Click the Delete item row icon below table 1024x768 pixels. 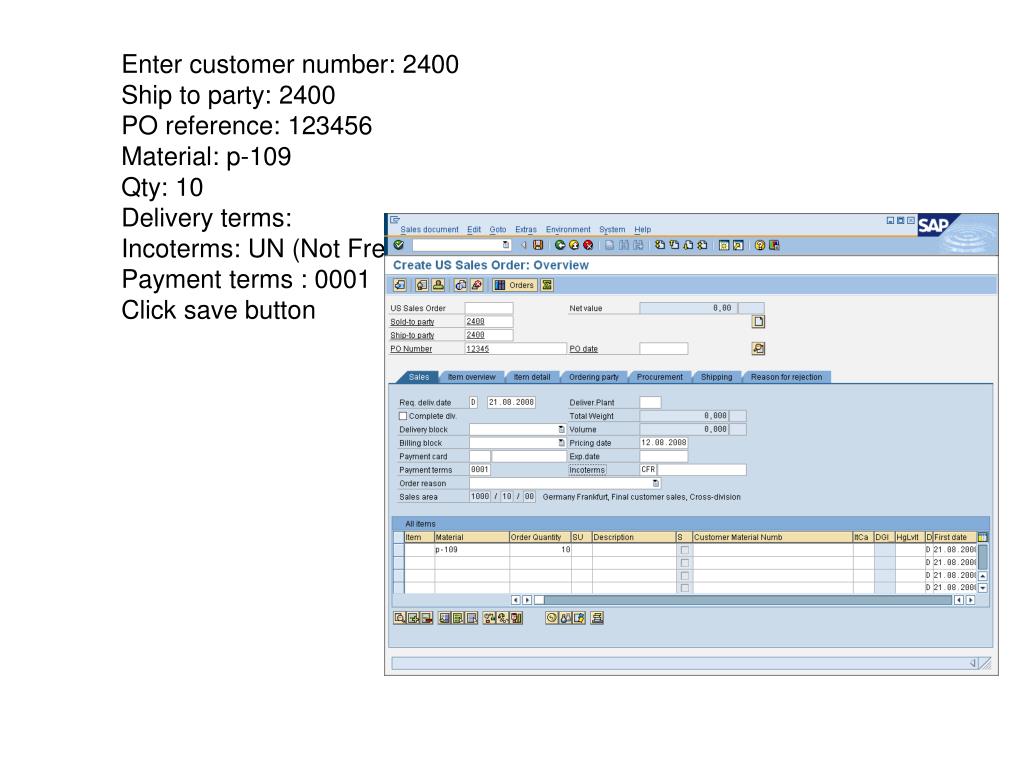pyautogui.click(x=426, y=618)
